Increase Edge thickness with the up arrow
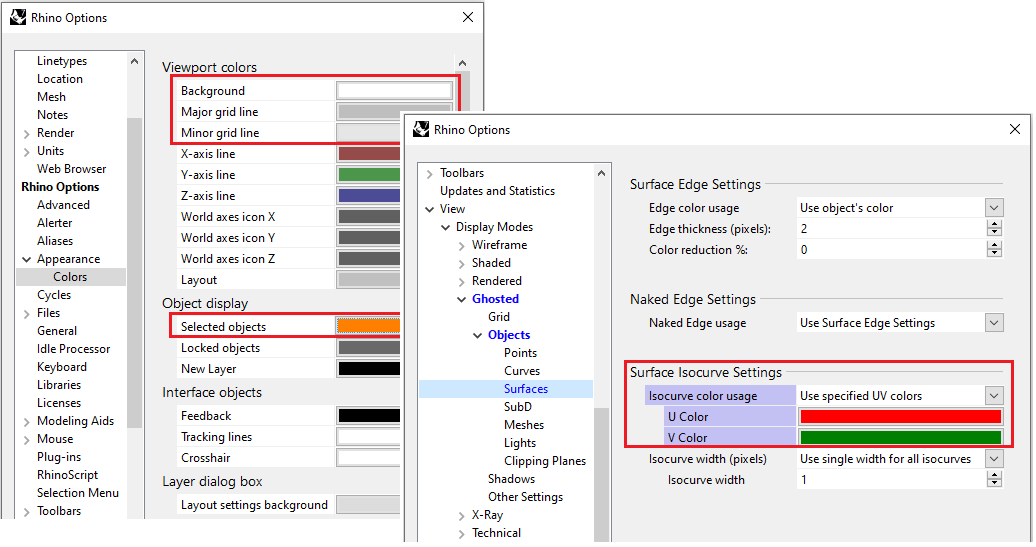 993,225
